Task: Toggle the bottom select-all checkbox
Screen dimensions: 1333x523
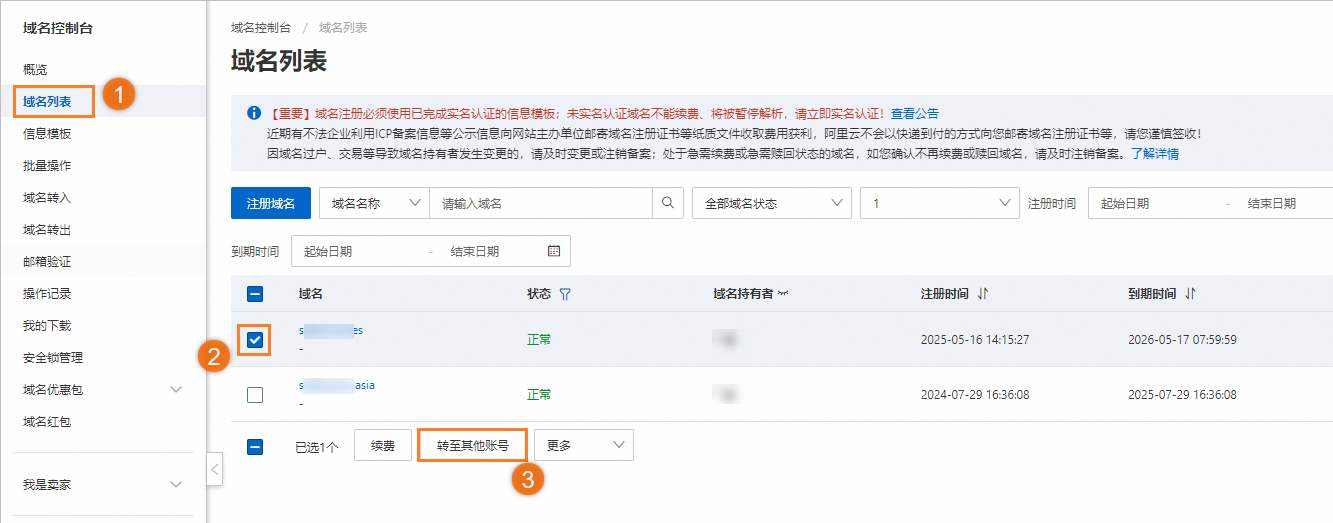Action: coord(255,447)
